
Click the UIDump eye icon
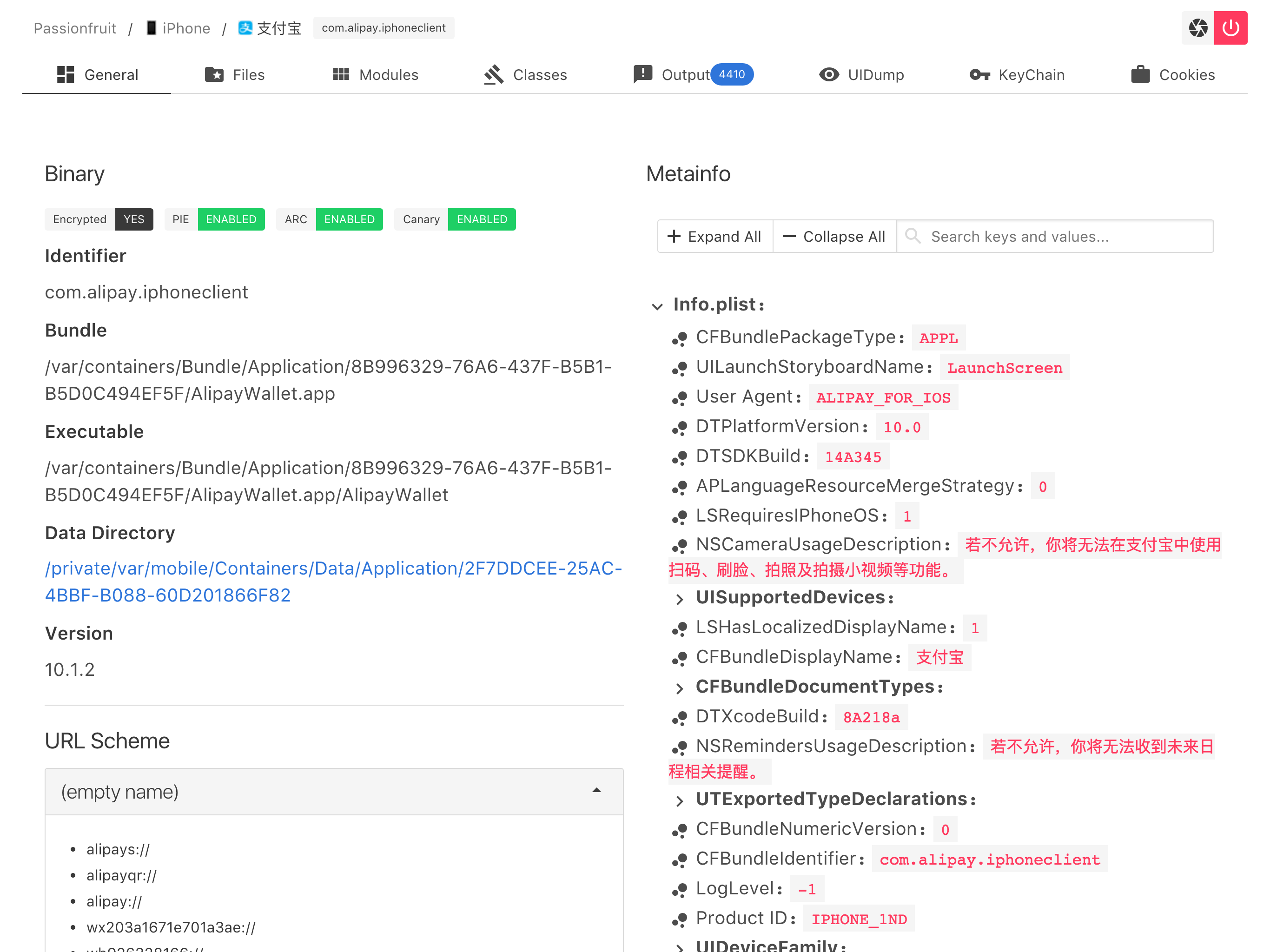pos(828,75)
